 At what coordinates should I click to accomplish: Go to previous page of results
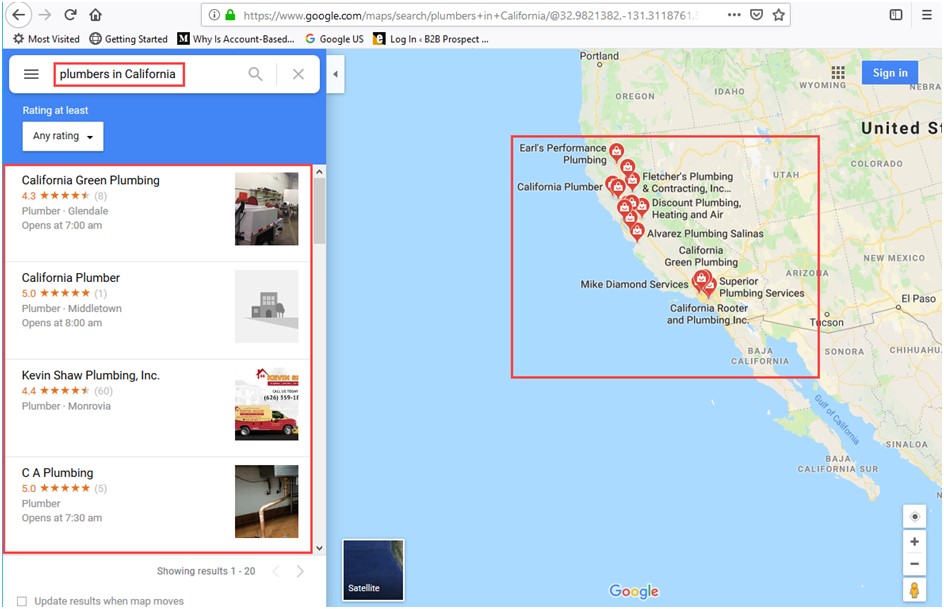[276, 571]
